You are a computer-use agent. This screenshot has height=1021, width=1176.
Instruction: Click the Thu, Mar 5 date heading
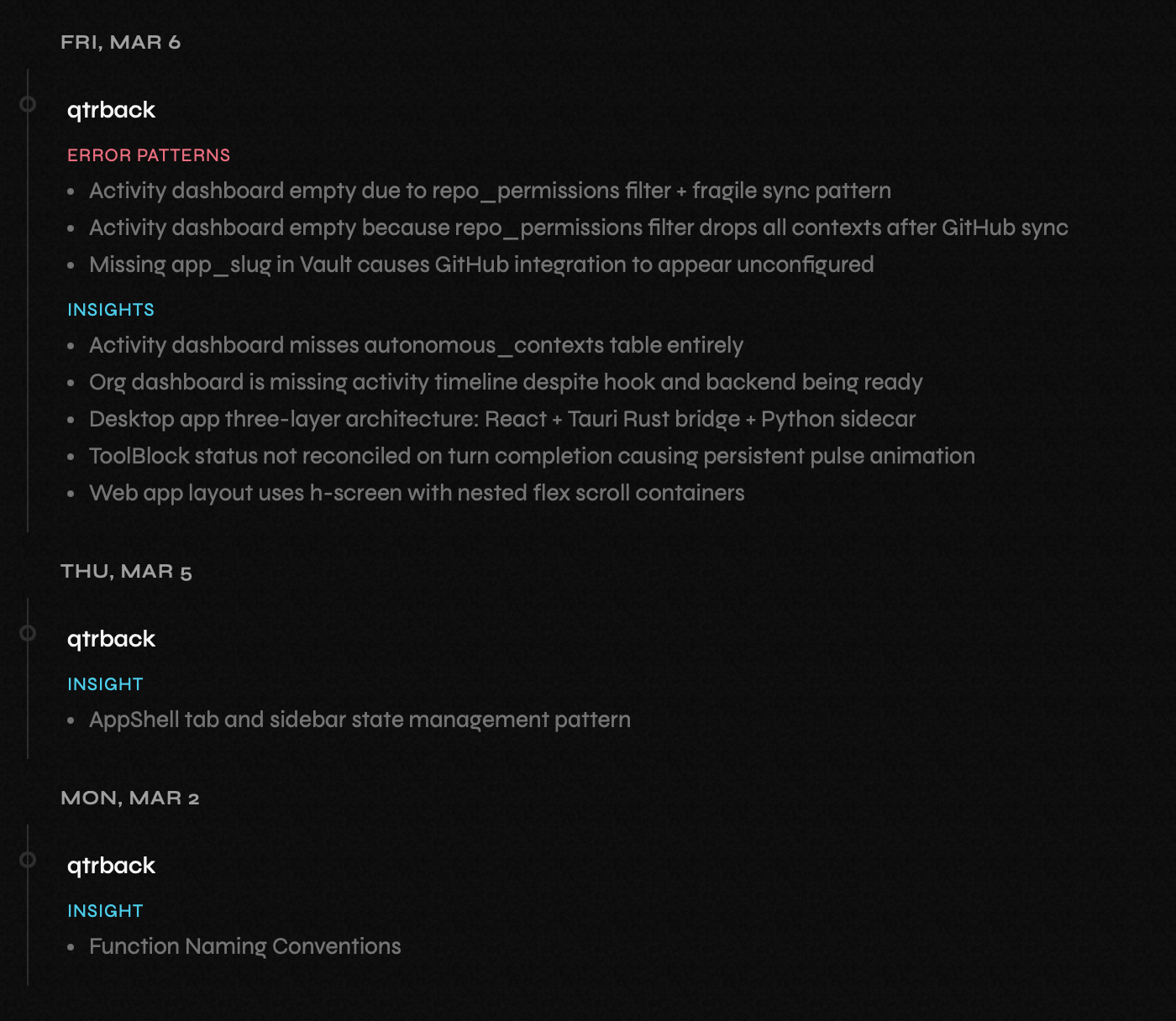tap(126, 572)
